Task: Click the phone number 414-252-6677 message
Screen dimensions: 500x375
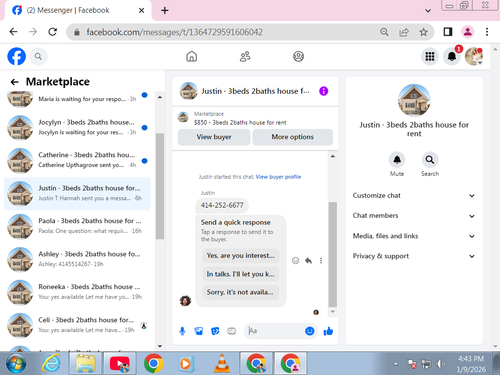Action: click(222, 205)
